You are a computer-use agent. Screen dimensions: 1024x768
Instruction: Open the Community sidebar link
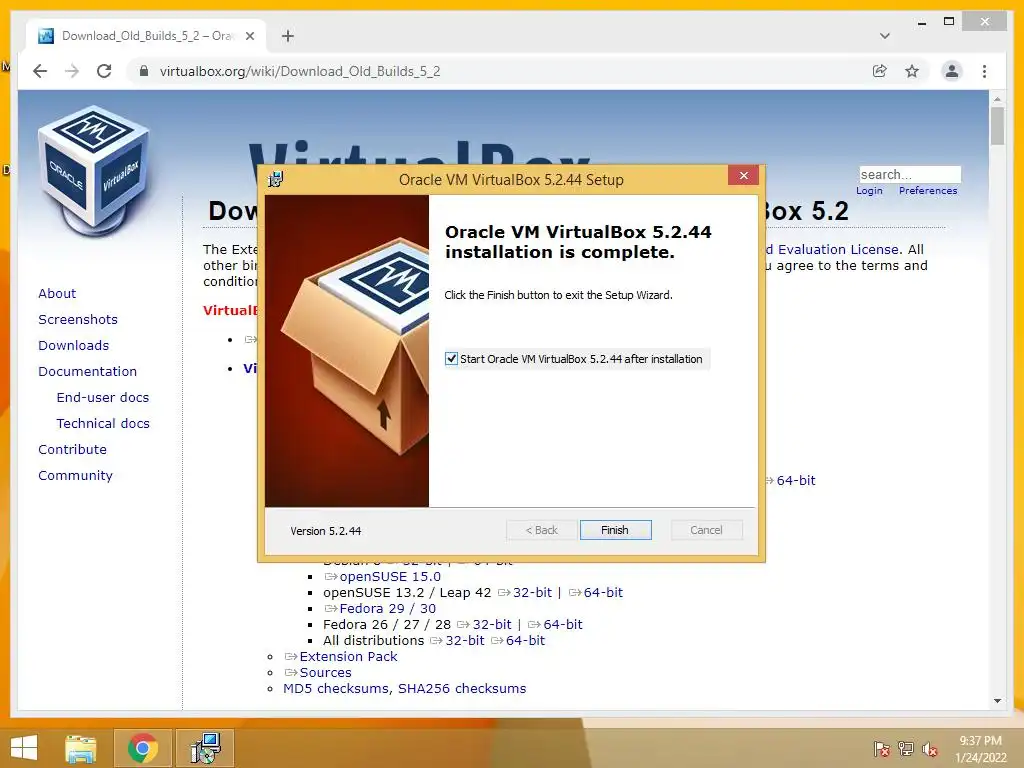coord(75,475)
